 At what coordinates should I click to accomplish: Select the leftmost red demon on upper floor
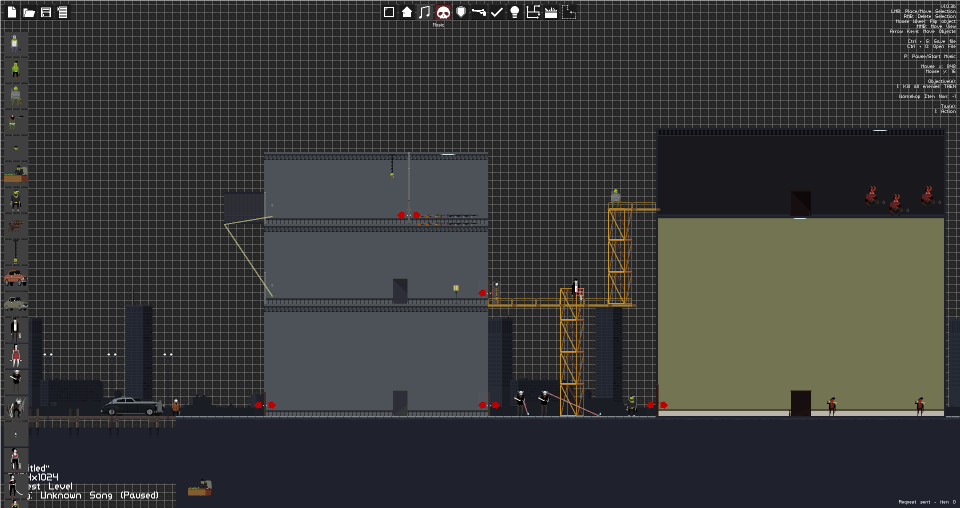pyautogui.click(x=871, y=195)
